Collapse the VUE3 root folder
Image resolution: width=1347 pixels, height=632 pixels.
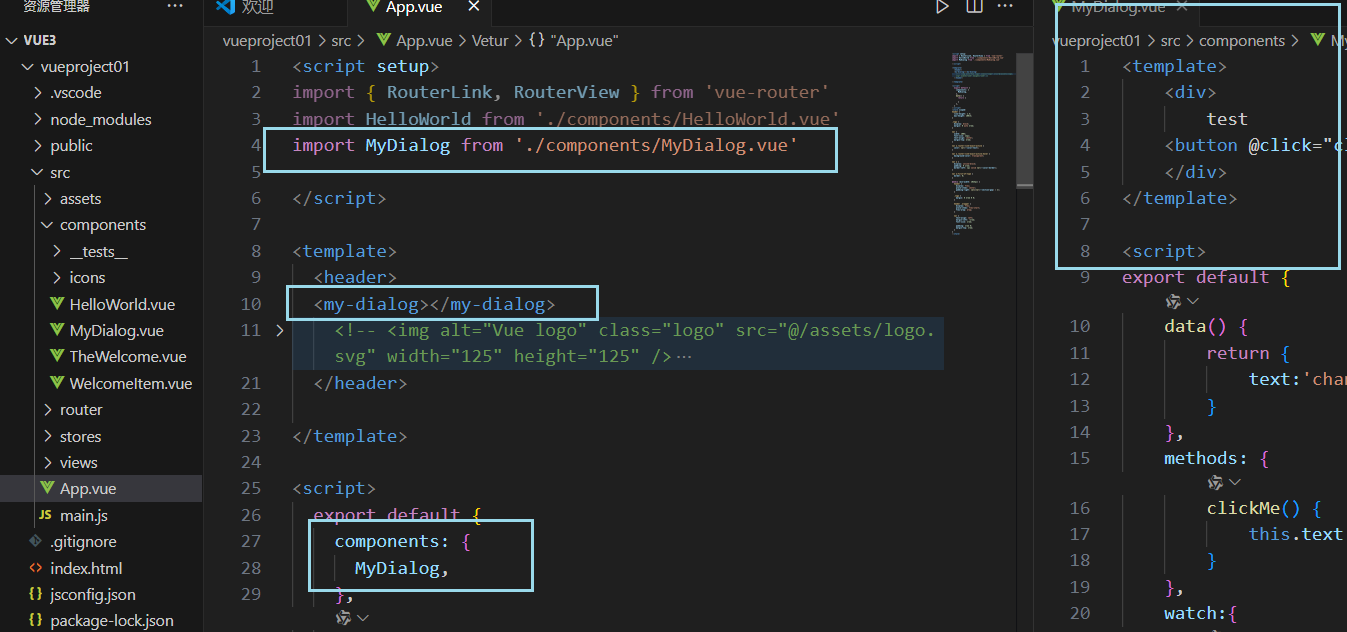click(12, 41)
